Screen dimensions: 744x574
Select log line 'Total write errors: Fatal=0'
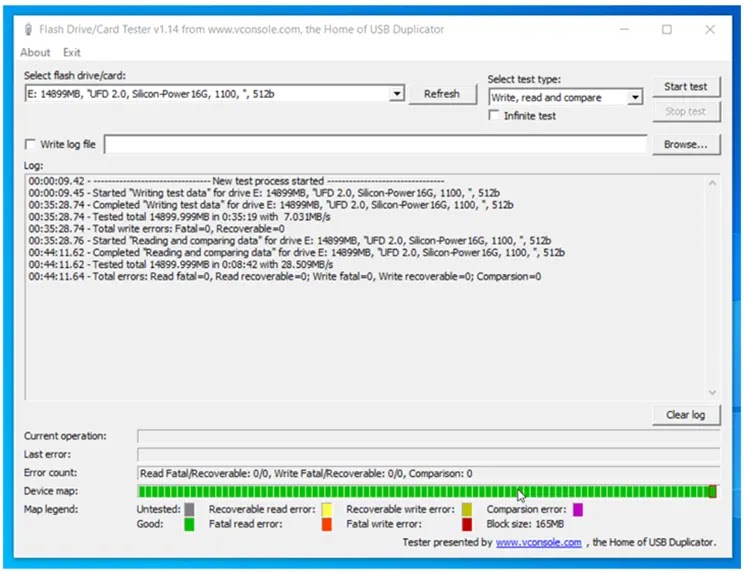tap(157, 229)
